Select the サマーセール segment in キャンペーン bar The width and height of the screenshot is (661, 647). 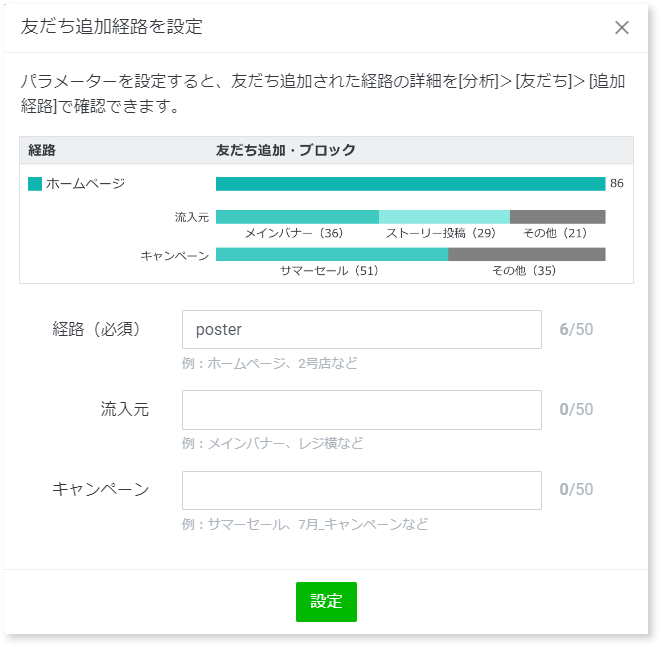(x=331, y=255)
